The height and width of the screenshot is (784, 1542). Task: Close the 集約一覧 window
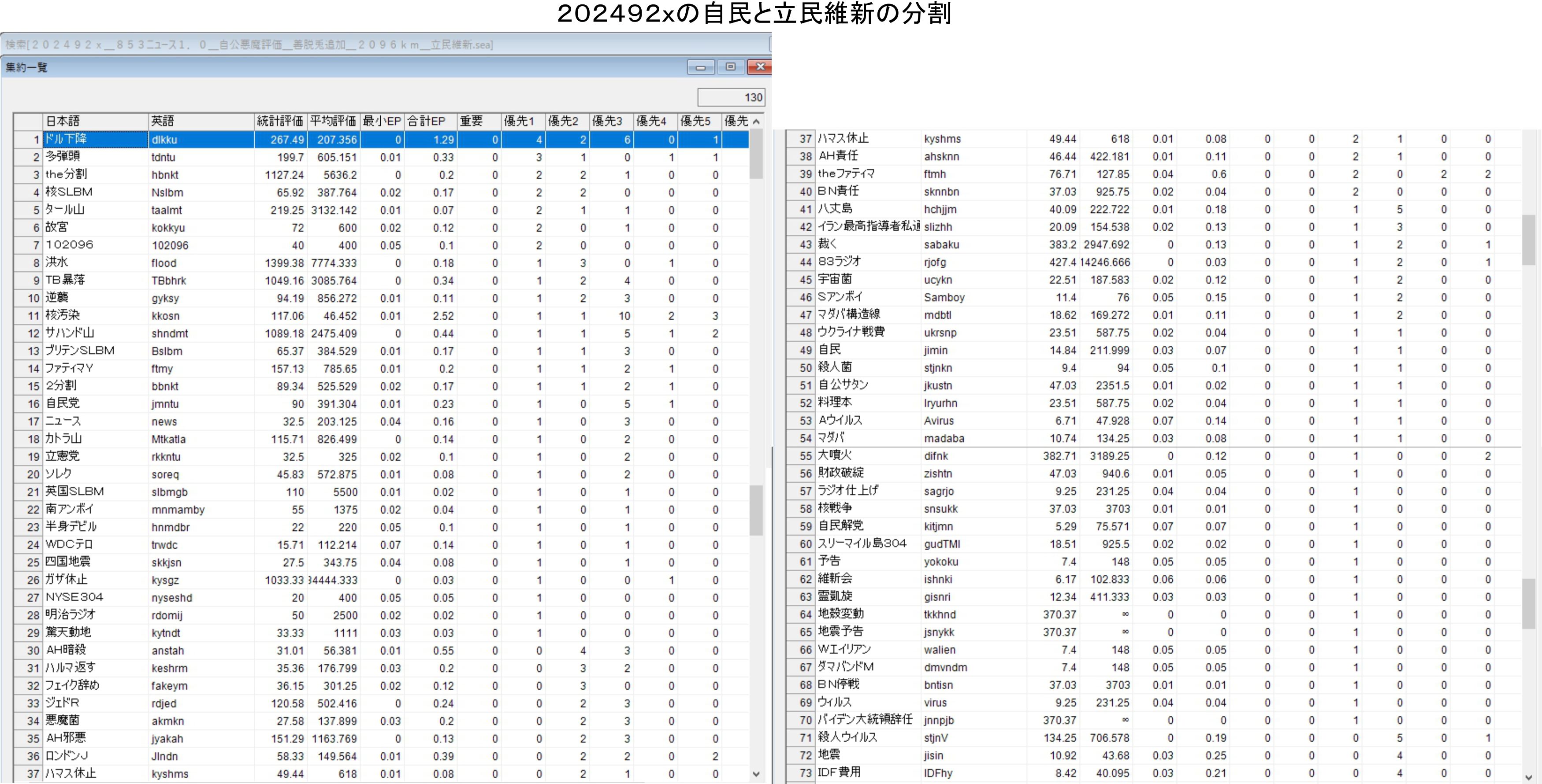pyautogui.click(x=760, y=67)
